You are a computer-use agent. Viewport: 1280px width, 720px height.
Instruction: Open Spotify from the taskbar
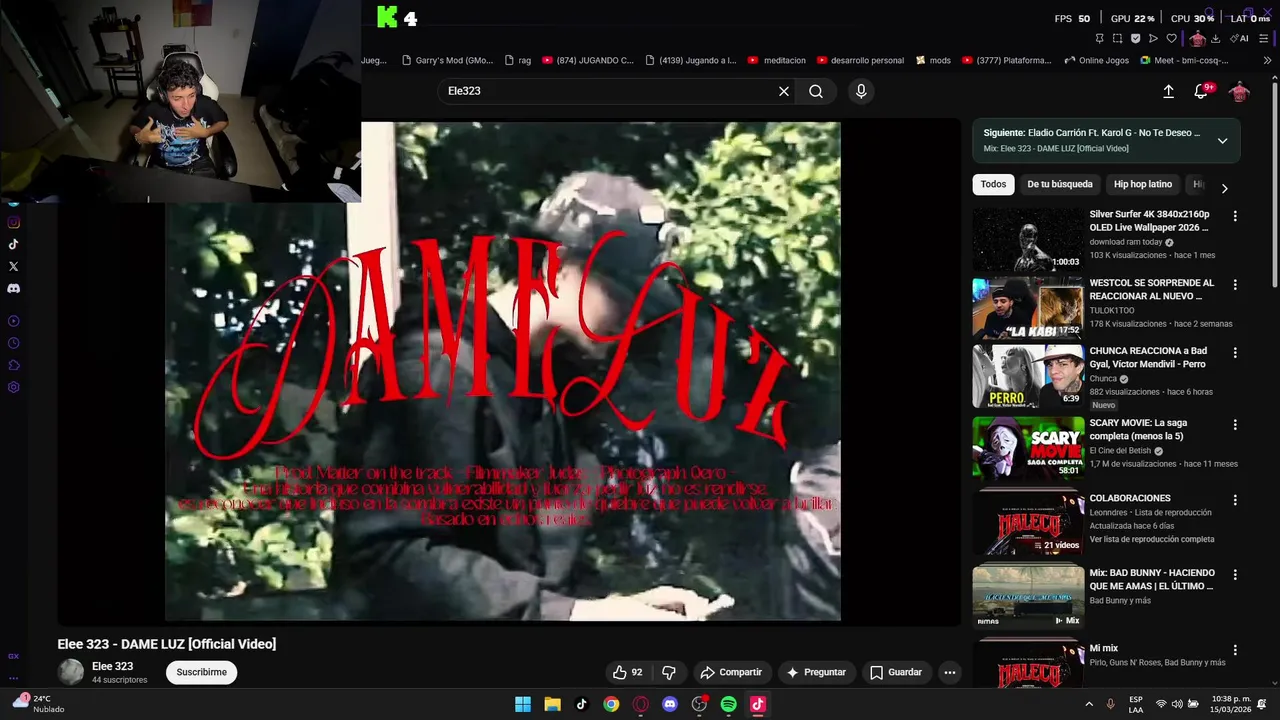[728, 704]
